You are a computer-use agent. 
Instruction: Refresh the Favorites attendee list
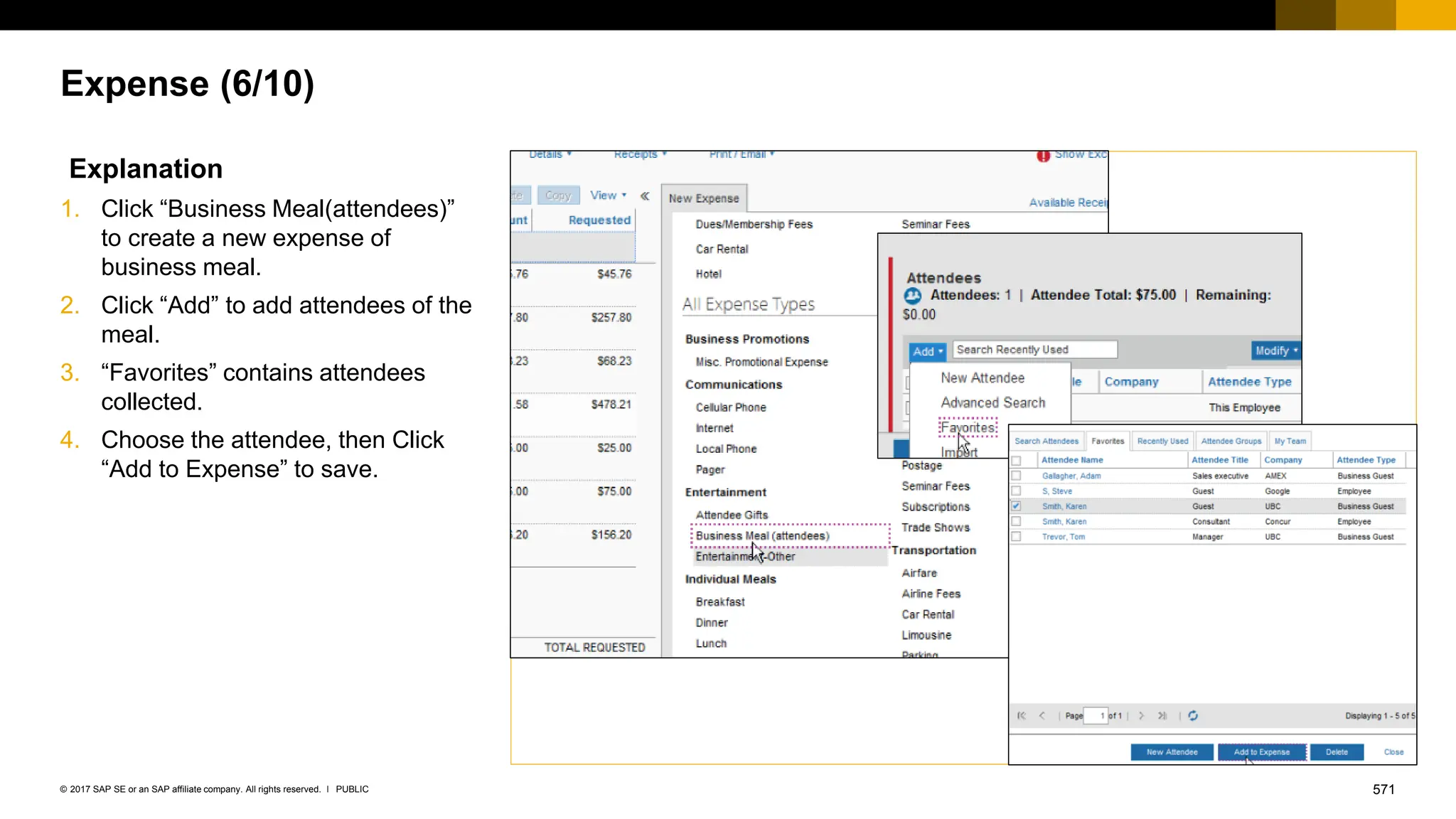tap(1193, 716)
